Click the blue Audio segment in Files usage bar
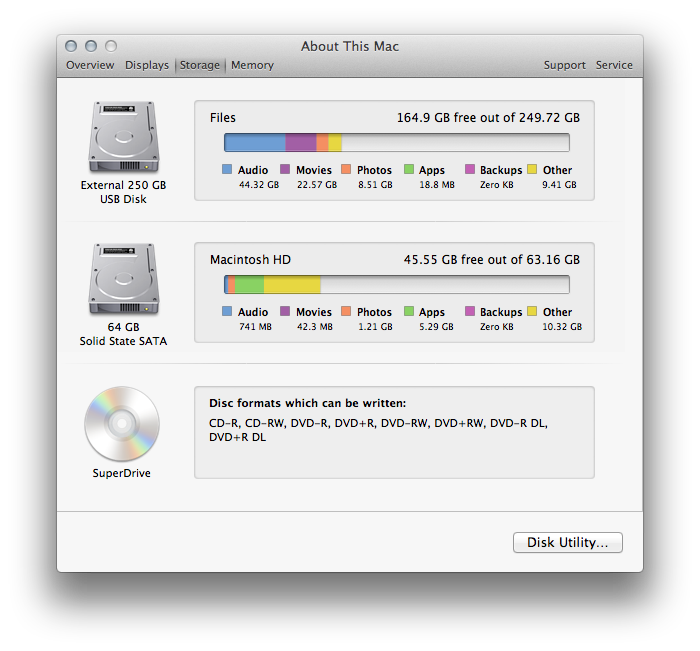 255,143
